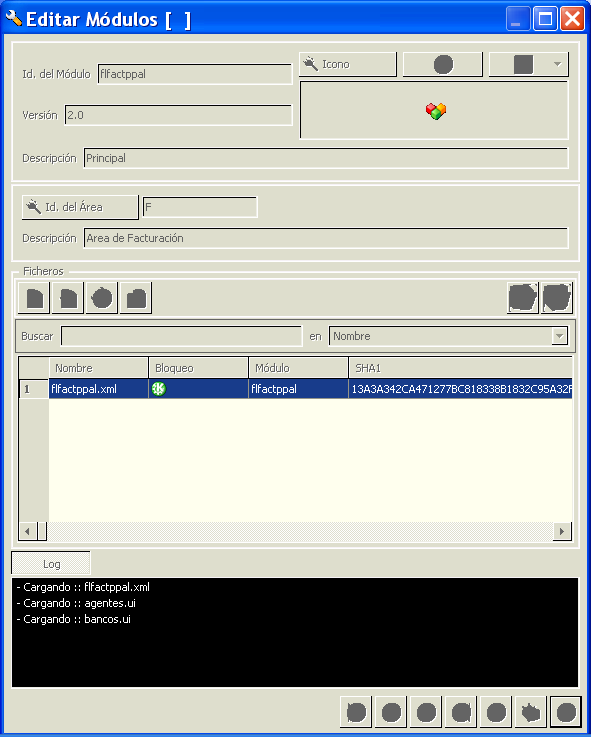The image size is (591, 737).
Task: Switch to the Log tab
Action: point(51,564)
